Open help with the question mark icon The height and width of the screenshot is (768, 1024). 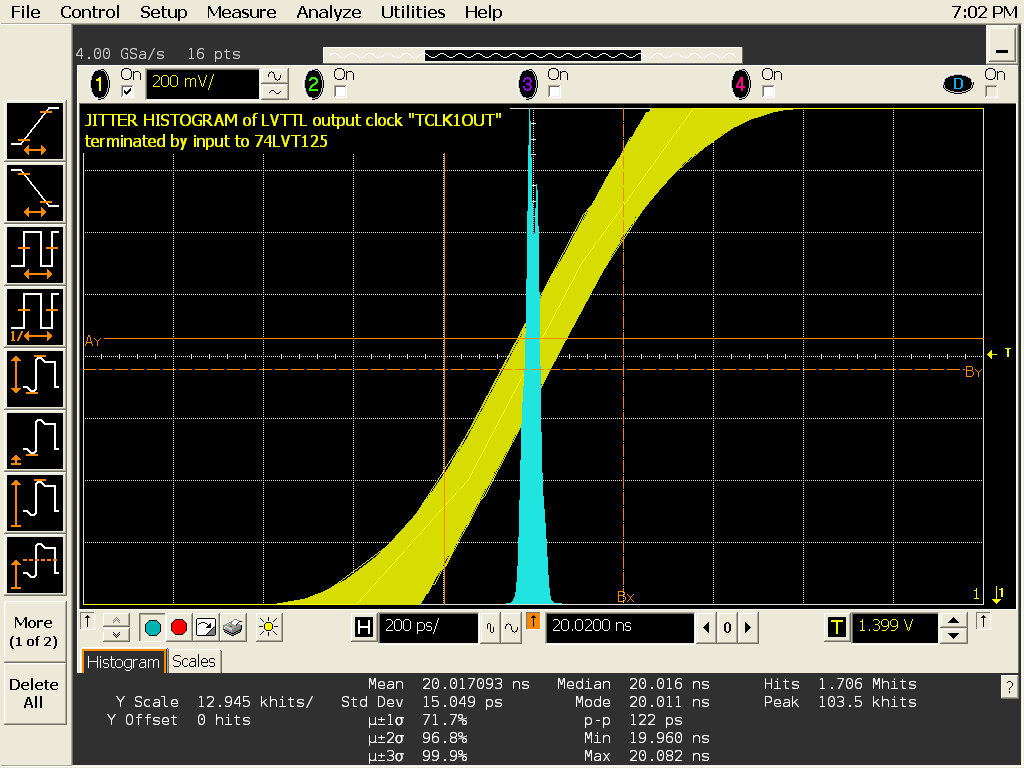[1010, 686]
